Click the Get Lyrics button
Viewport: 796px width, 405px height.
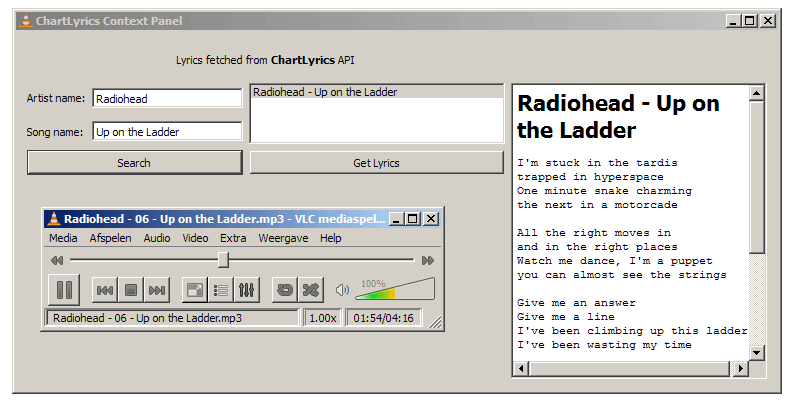tap(377, 163)
